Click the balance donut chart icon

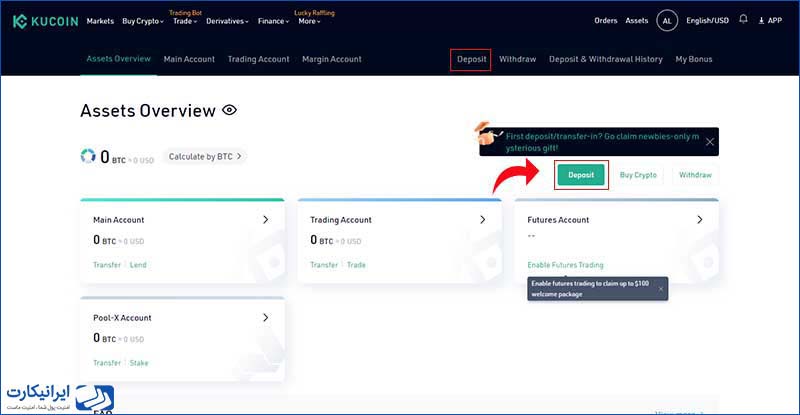[x=88, y=156]
